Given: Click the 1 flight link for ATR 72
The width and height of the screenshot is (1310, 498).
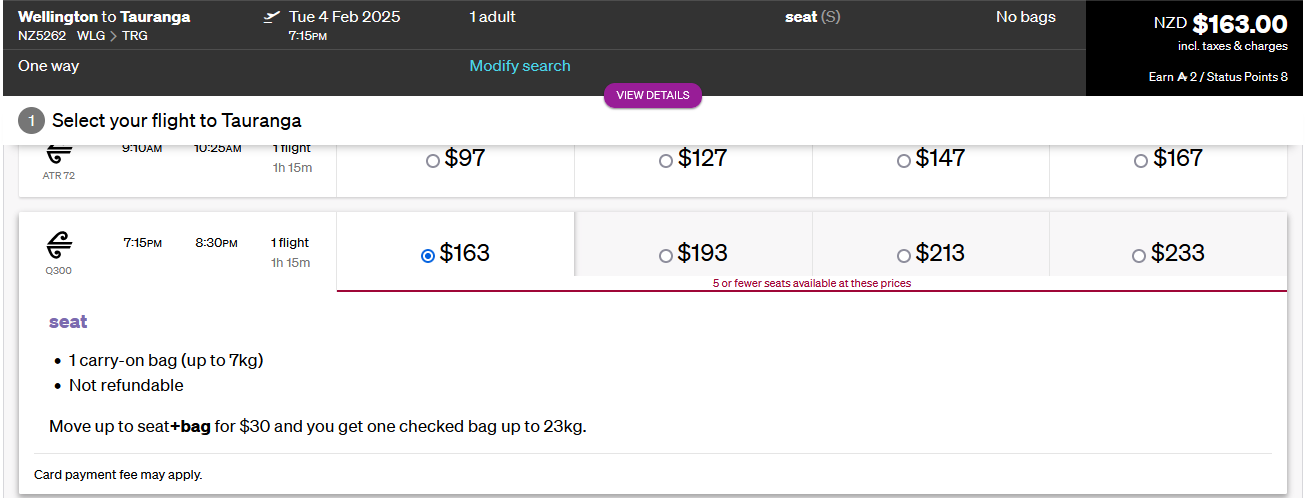Looking at the screenshot, I should click(290, 148).
